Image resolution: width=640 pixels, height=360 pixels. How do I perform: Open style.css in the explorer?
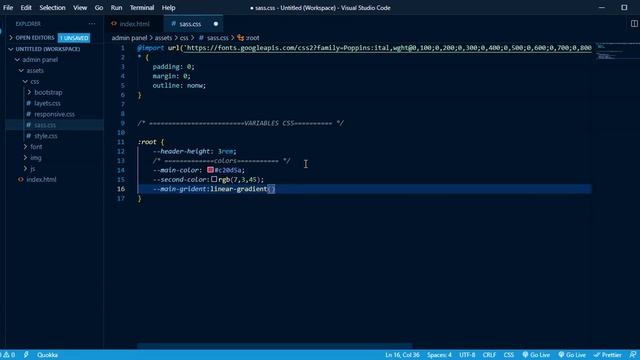click(x=46, y=136)
